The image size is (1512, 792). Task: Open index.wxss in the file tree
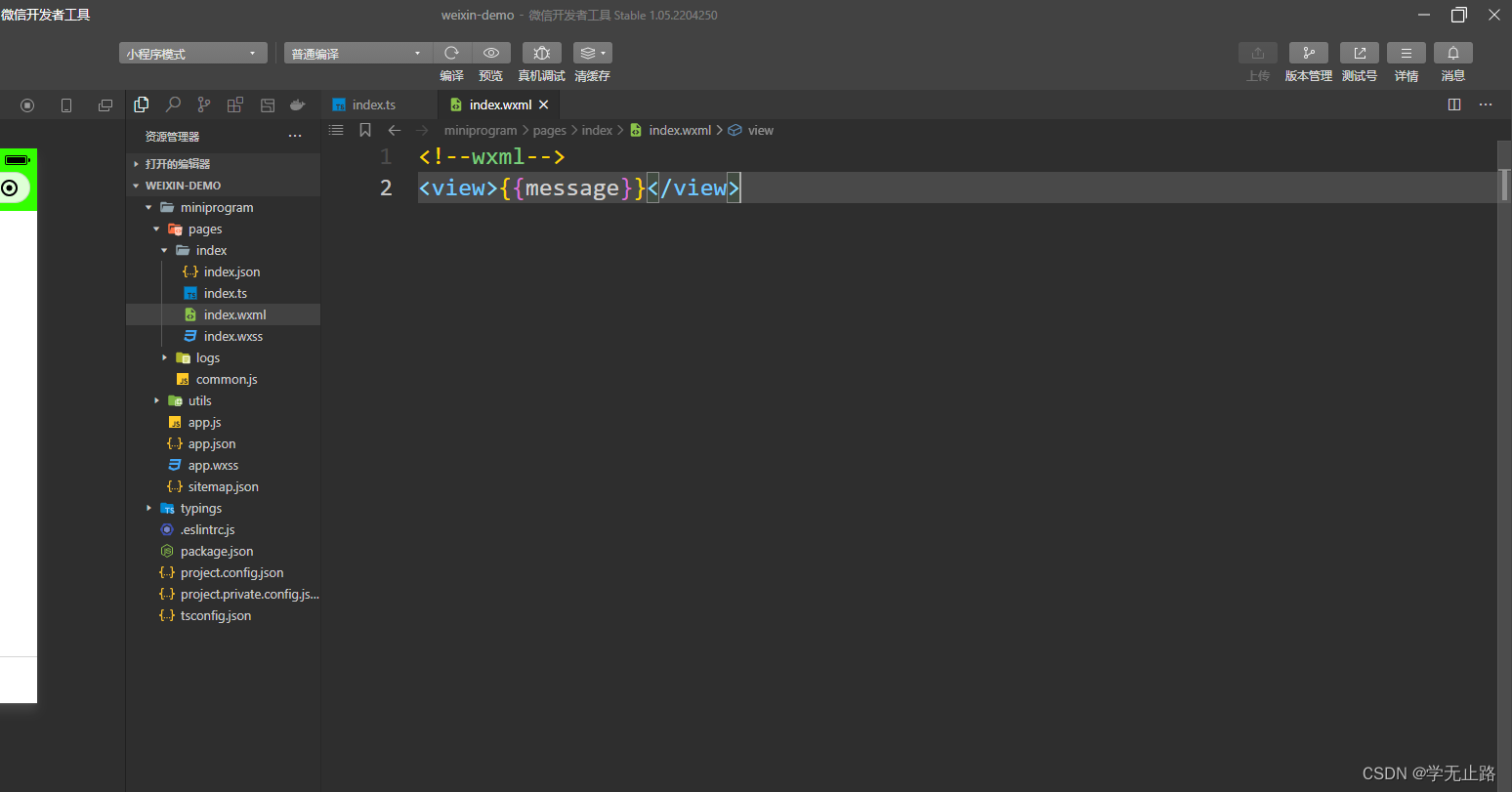[223, 336]
